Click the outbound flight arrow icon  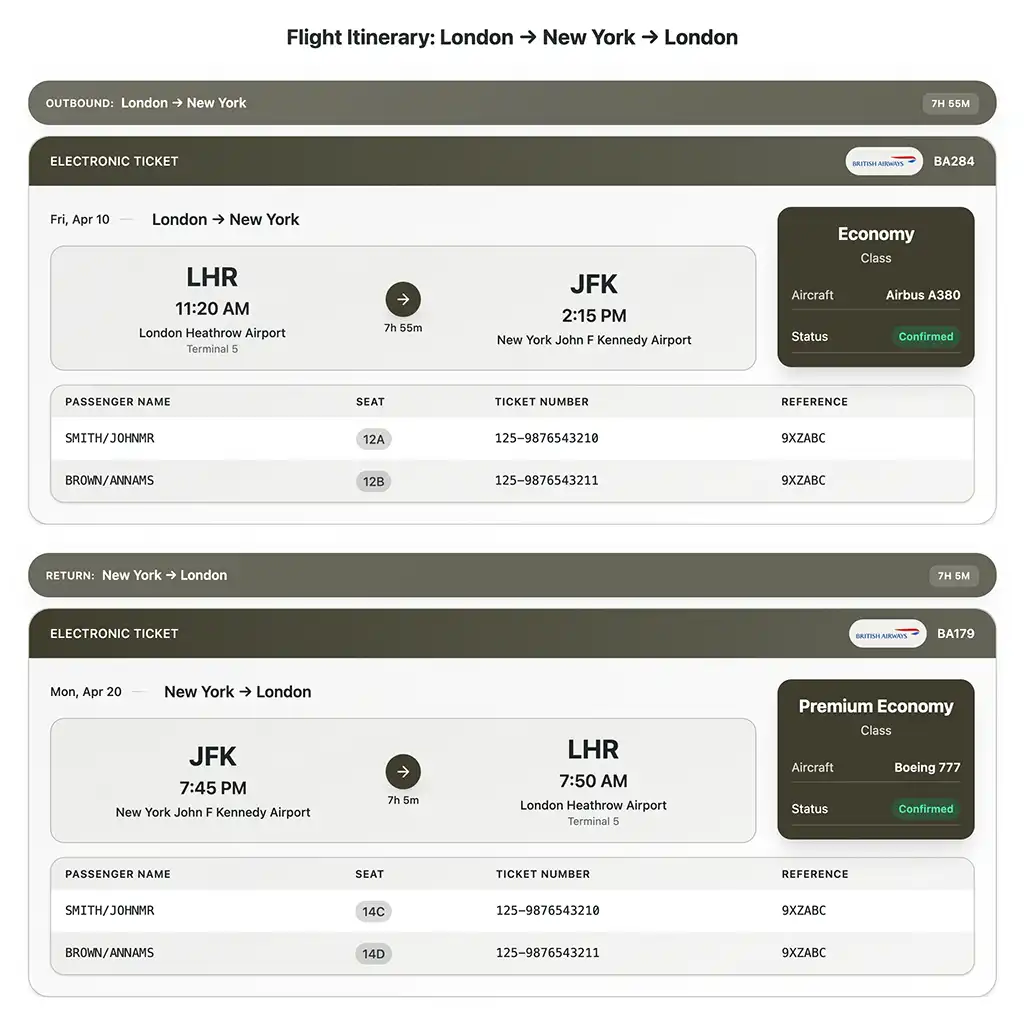[x=403, y=299]
